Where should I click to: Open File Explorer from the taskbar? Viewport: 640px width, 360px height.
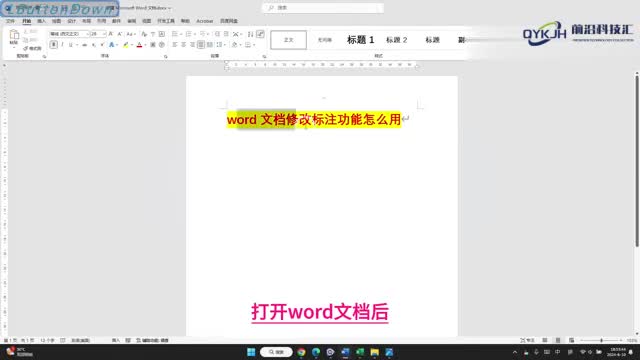coord(375,352)
